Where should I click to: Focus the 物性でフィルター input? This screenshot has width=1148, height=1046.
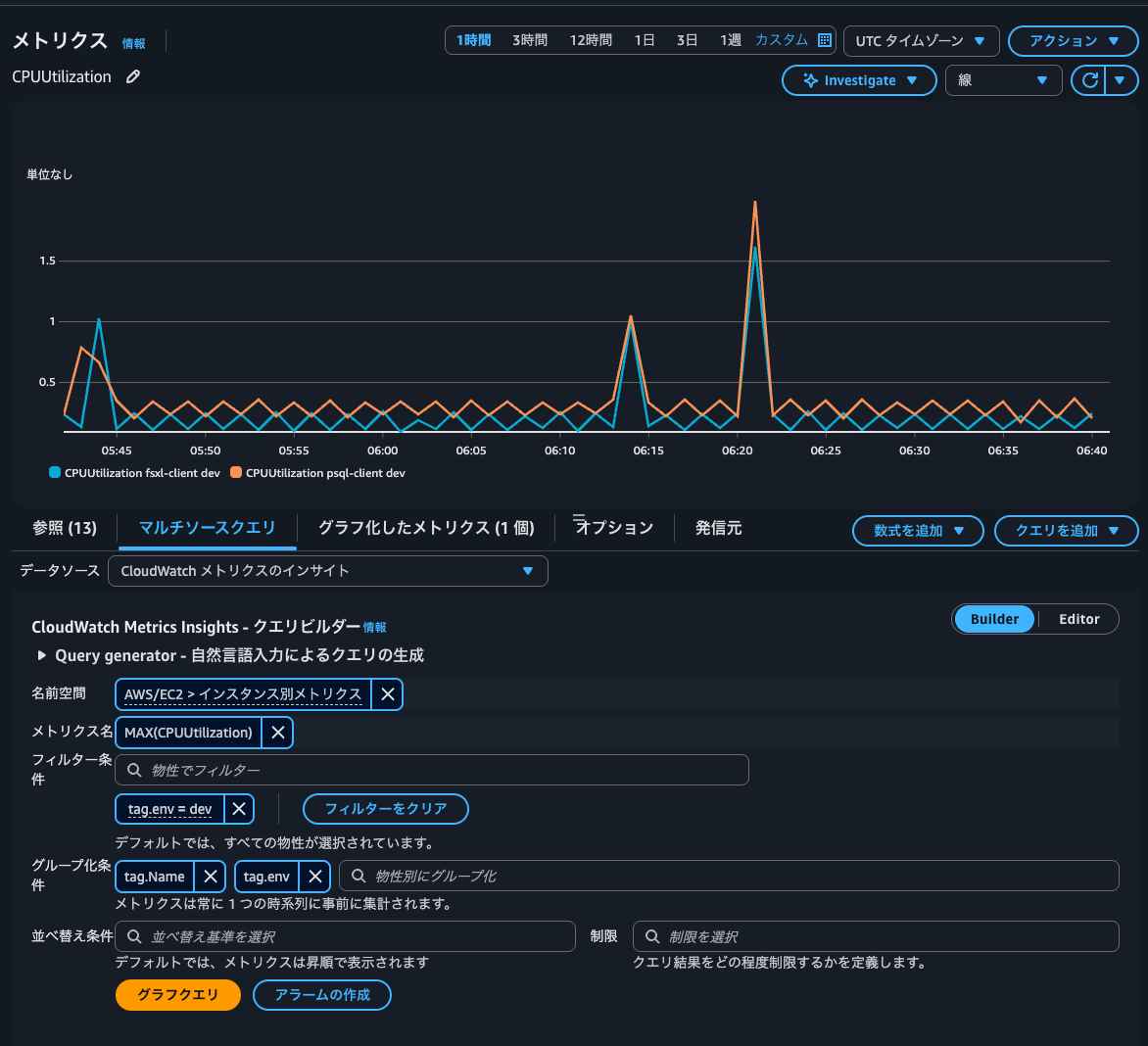[432, 770]
